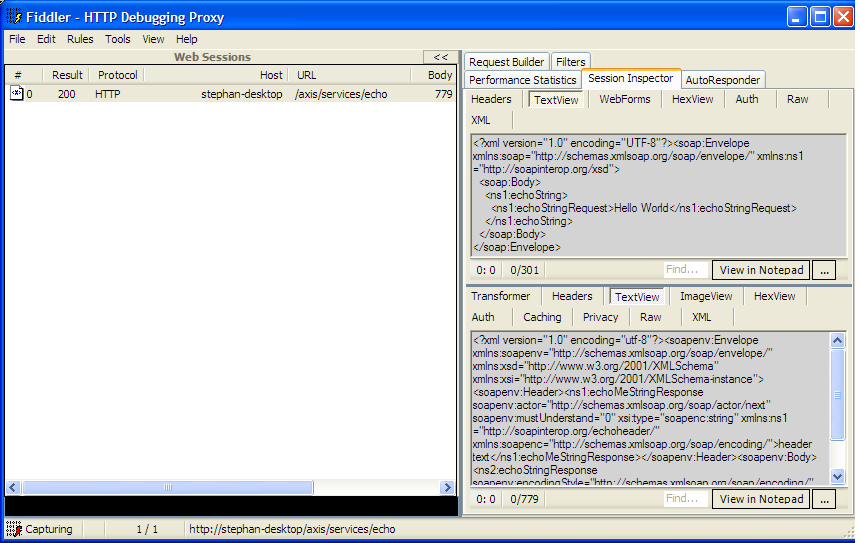
Task: Click host cell stephan-desktop
Action: click(x=242, y=94)
